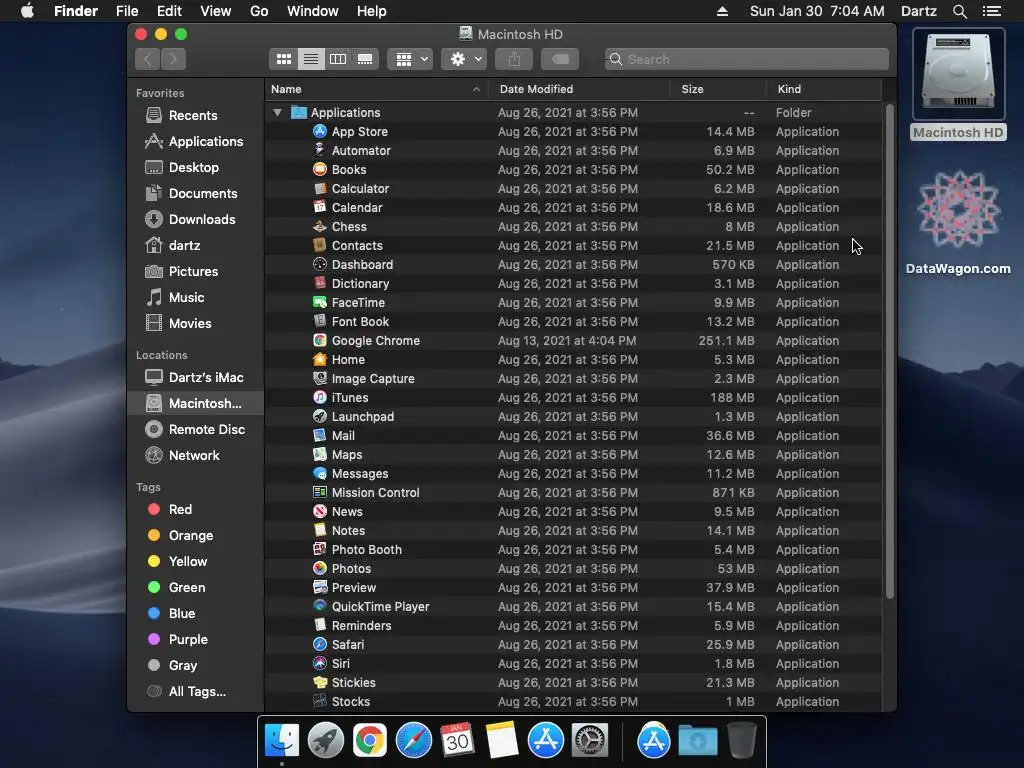
Task: Click the Edit Tags toolbar button
Action: pyautogui.click(x=560, y=59)
